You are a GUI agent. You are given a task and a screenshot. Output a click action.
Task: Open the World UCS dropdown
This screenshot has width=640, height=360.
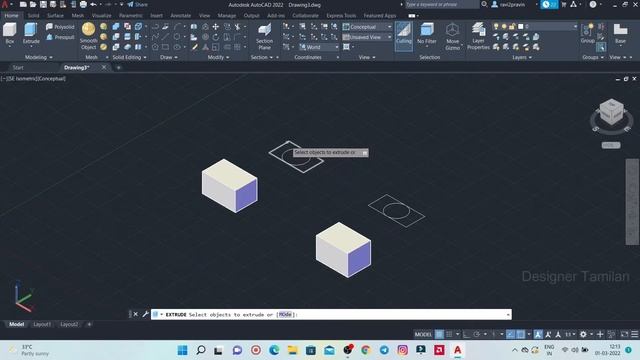318,47
